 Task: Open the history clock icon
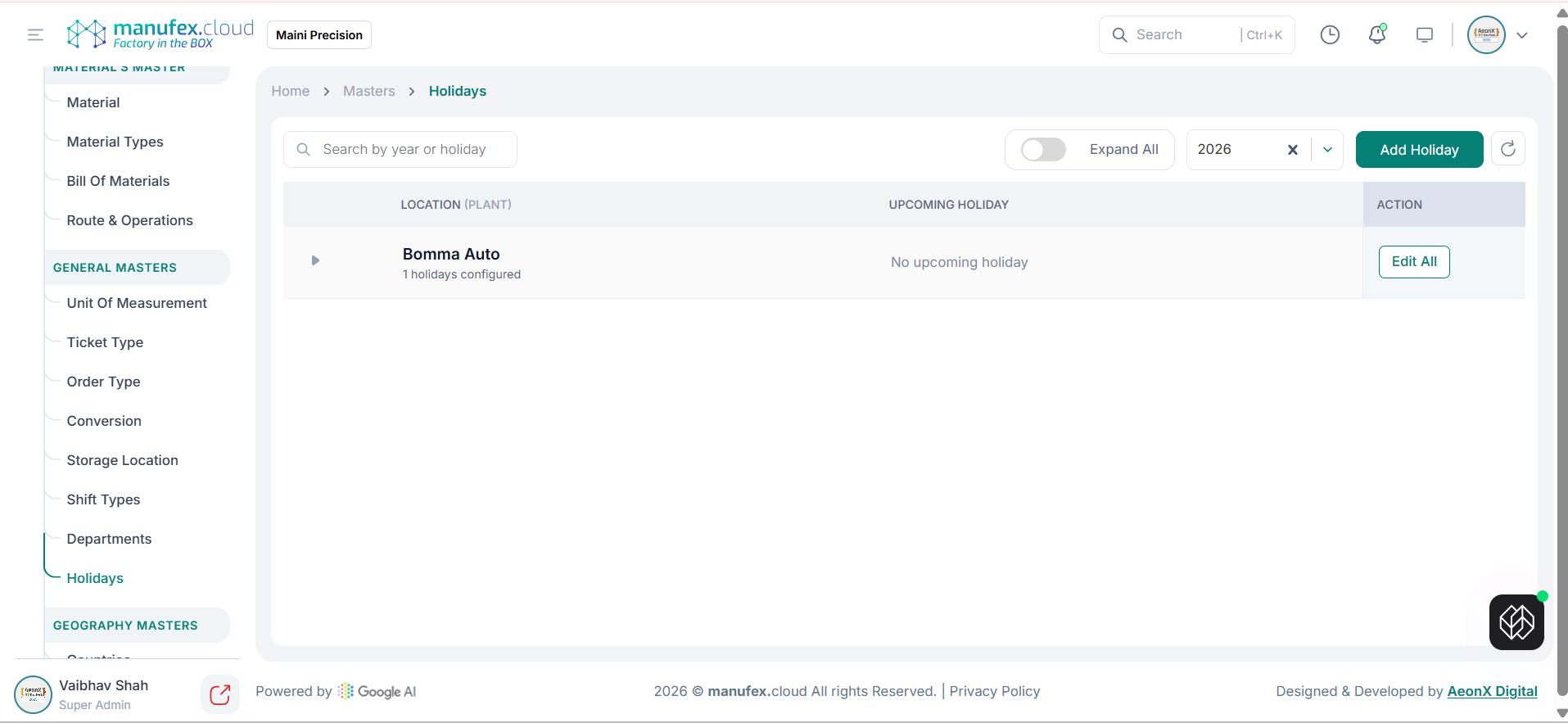click(x=1330, y=34)
